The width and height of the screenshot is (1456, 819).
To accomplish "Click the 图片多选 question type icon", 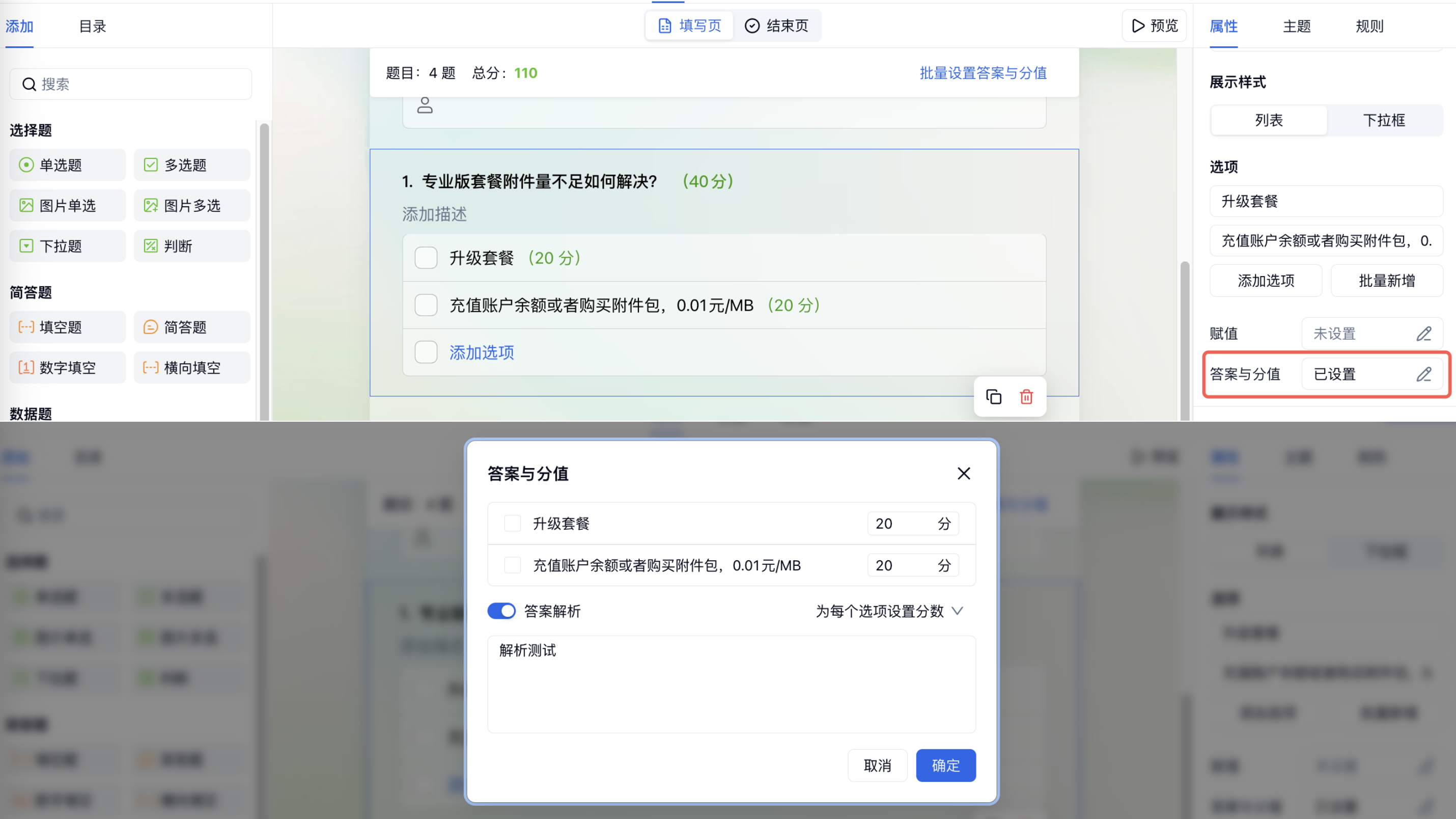I will click(150, 205).
